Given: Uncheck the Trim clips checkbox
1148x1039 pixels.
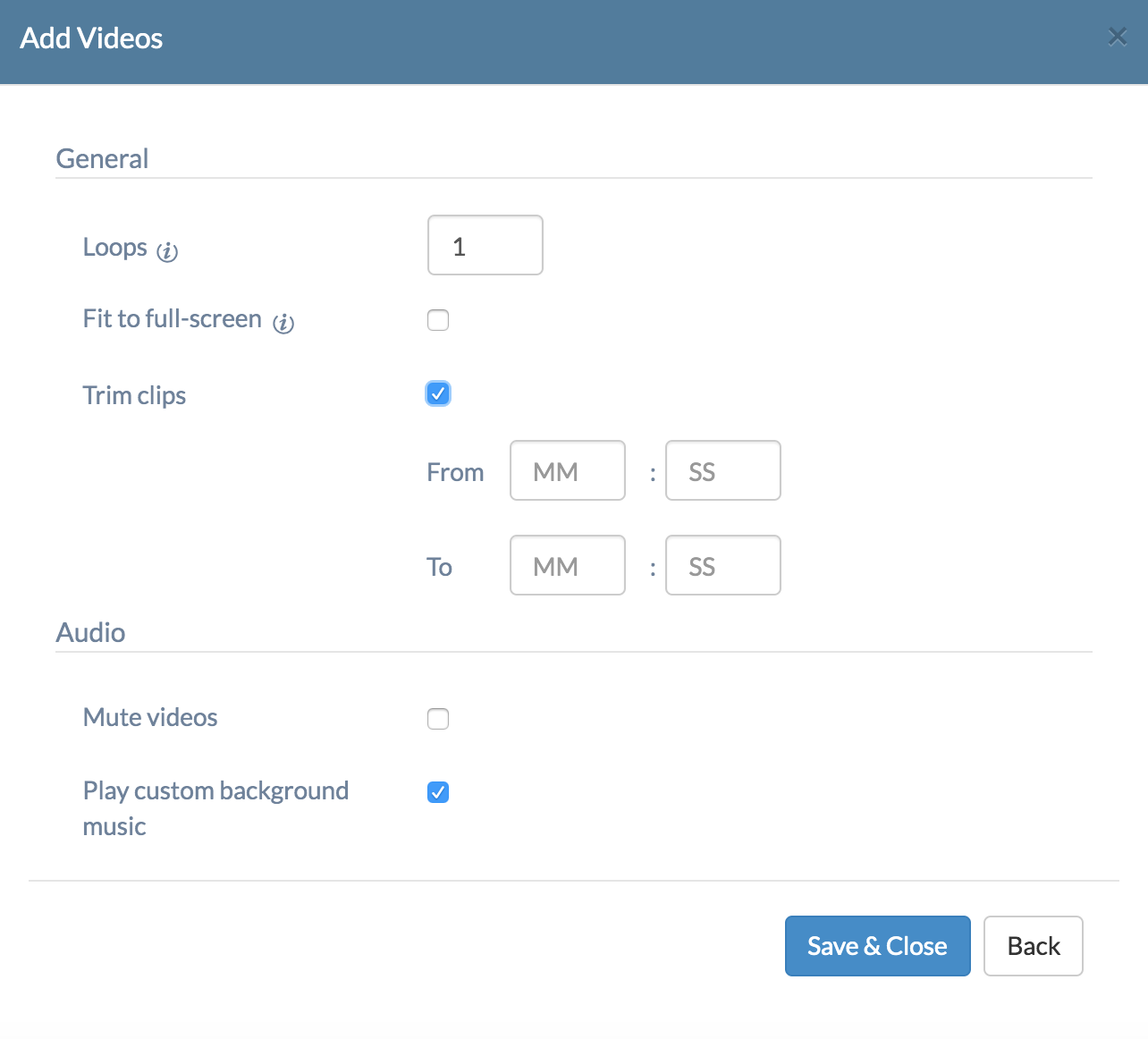Looking at the screenshot, I should [x=438, y=393].
